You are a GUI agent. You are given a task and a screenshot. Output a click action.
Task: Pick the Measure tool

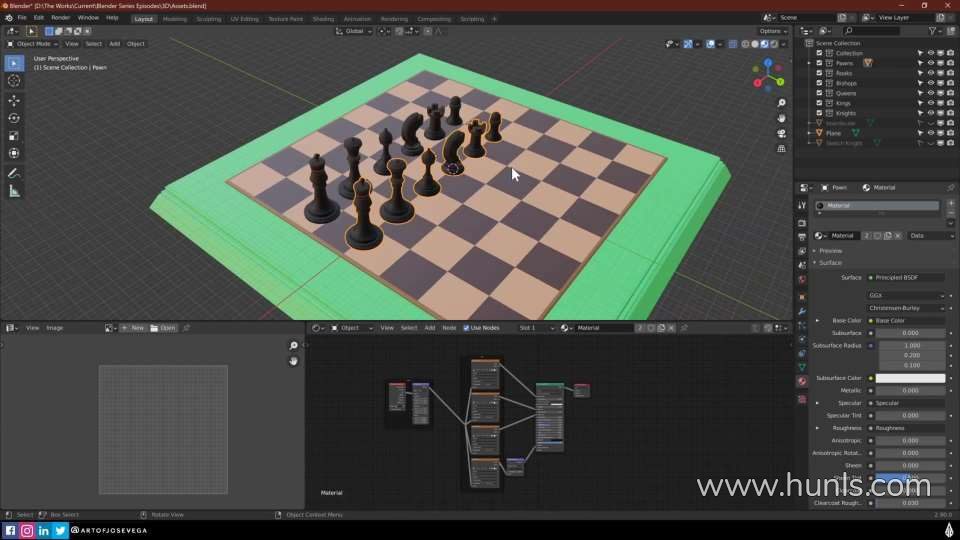pos(14,191)
